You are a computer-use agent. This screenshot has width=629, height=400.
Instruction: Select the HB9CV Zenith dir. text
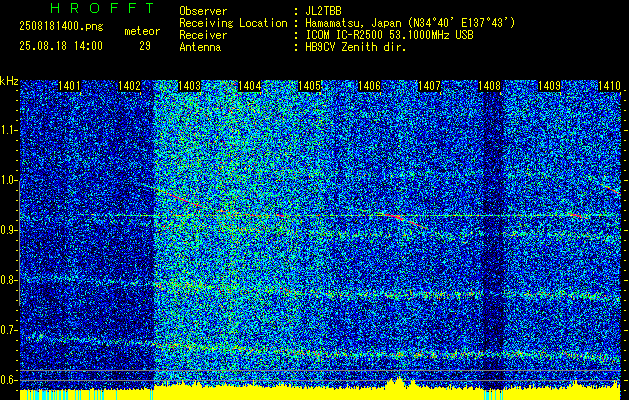[356, 47]
